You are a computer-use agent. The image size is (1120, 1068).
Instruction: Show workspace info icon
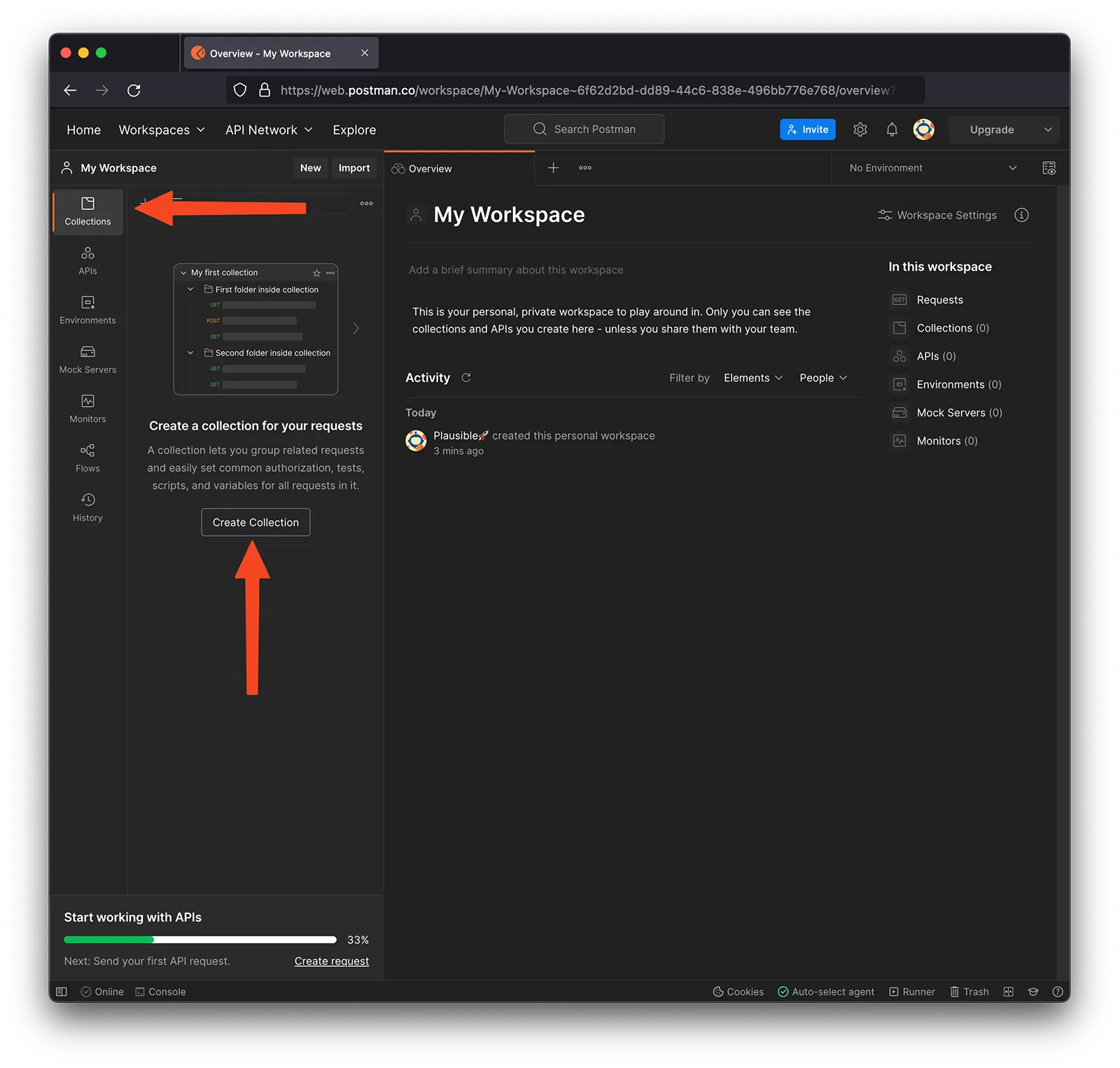pyautogui.click(x=1021, y=215)
